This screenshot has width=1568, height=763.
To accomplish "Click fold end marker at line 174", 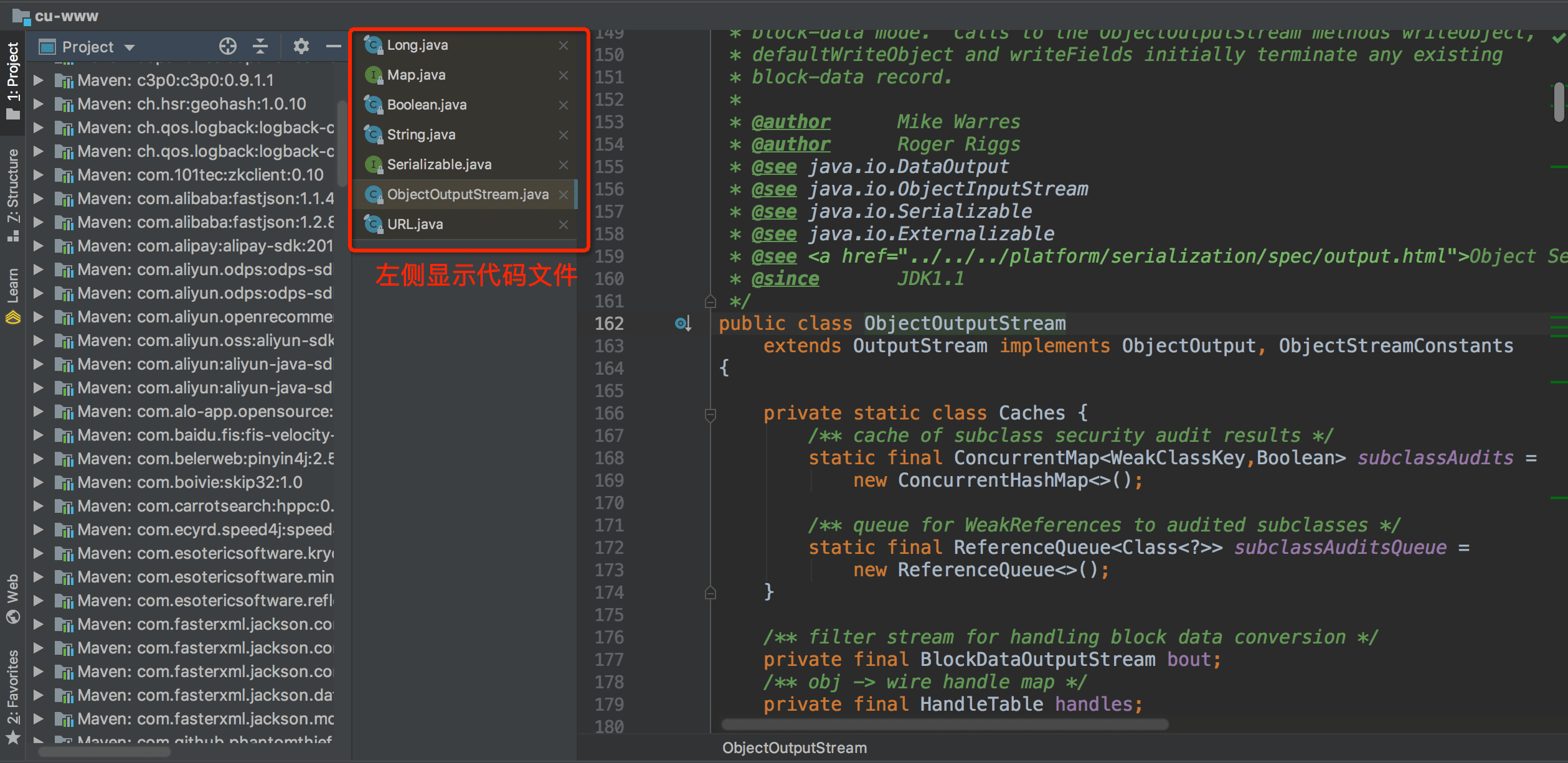I will tap(710, 592).
